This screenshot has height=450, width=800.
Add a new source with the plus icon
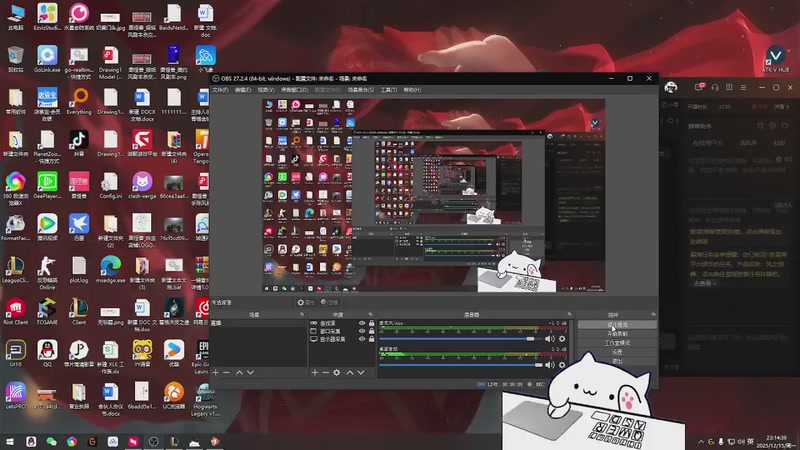tap(315, 373)
